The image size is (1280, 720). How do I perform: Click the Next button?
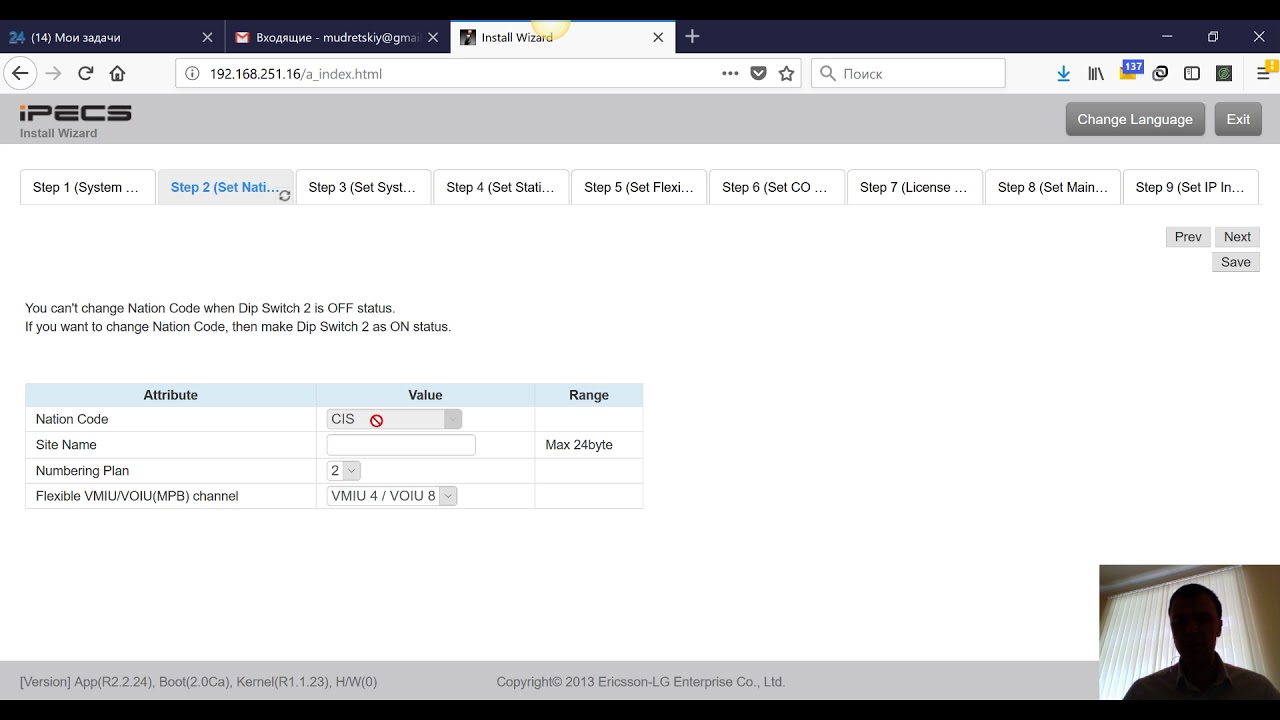[x=1237, y=237]
